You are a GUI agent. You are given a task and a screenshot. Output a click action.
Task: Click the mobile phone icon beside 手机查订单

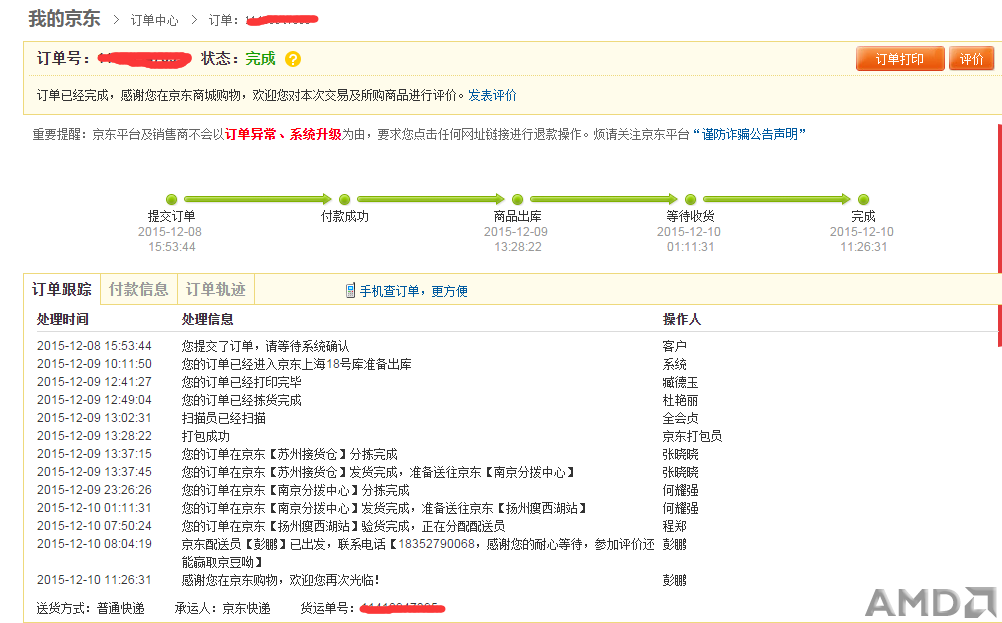pyautogui.click(x=350, y=291)
